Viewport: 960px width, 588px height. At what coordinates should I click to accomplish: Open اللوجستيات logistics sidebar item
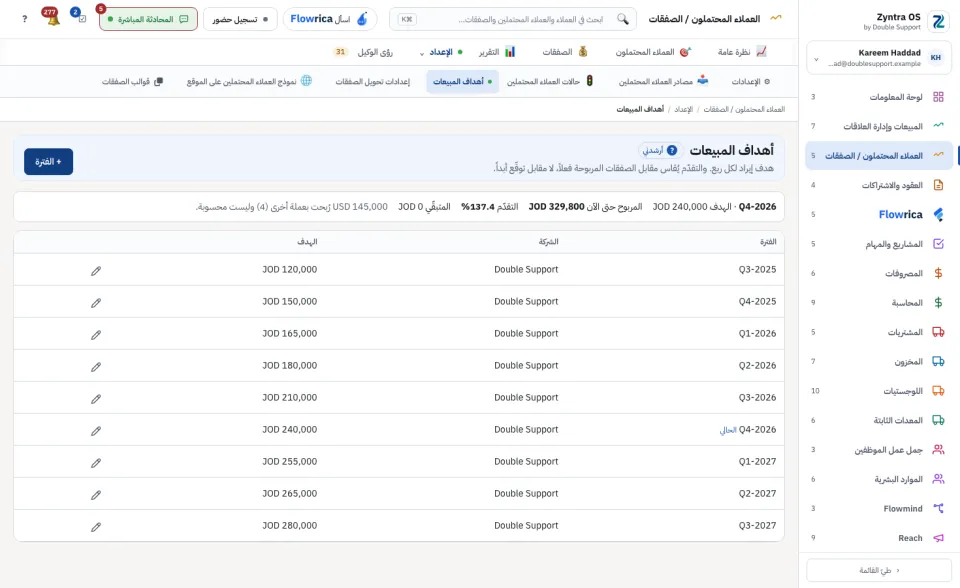(879, 391)
